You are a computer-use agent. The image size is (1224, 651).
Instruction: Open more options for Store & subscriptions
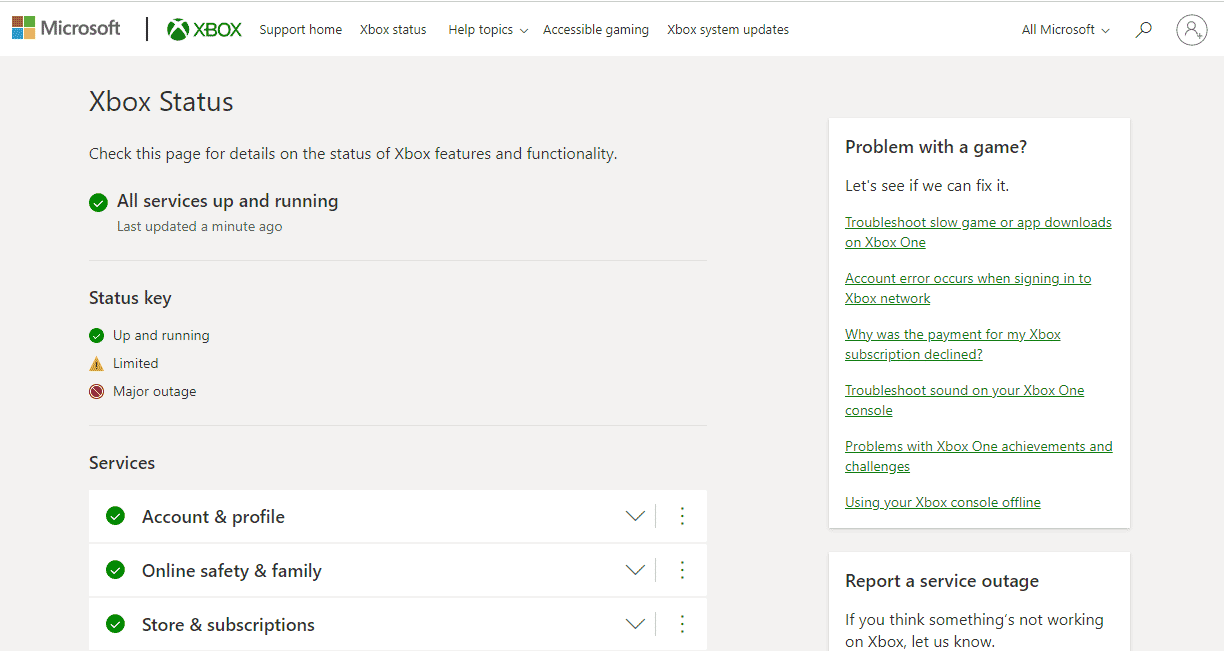[x=683, y=624]
